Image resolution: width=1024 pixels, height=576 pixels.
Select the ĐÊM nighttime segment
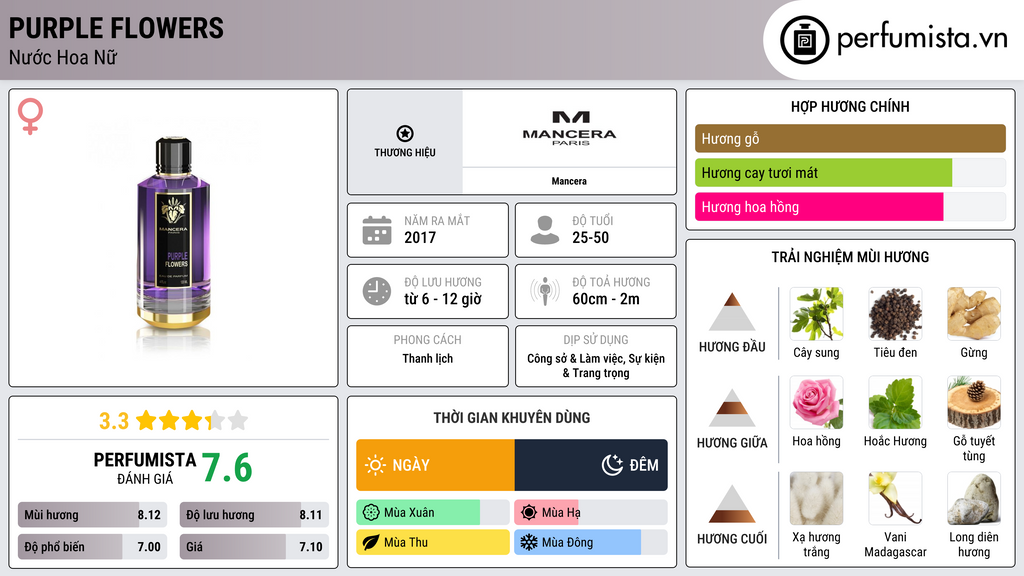[591, 465]
